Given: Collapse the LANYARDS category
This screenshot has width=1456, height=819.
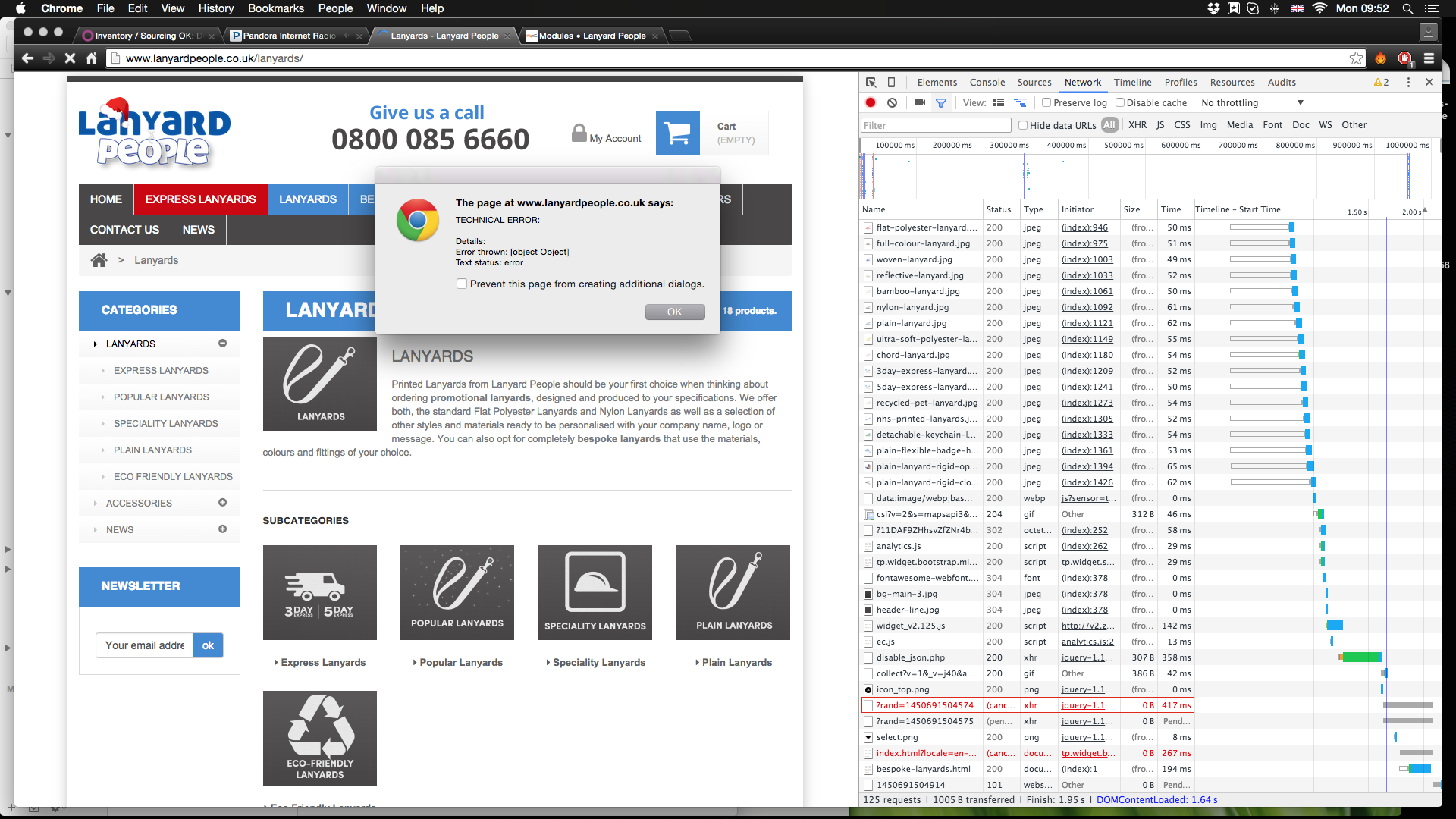Looking at the screenshot, I should tap(222, 344).
